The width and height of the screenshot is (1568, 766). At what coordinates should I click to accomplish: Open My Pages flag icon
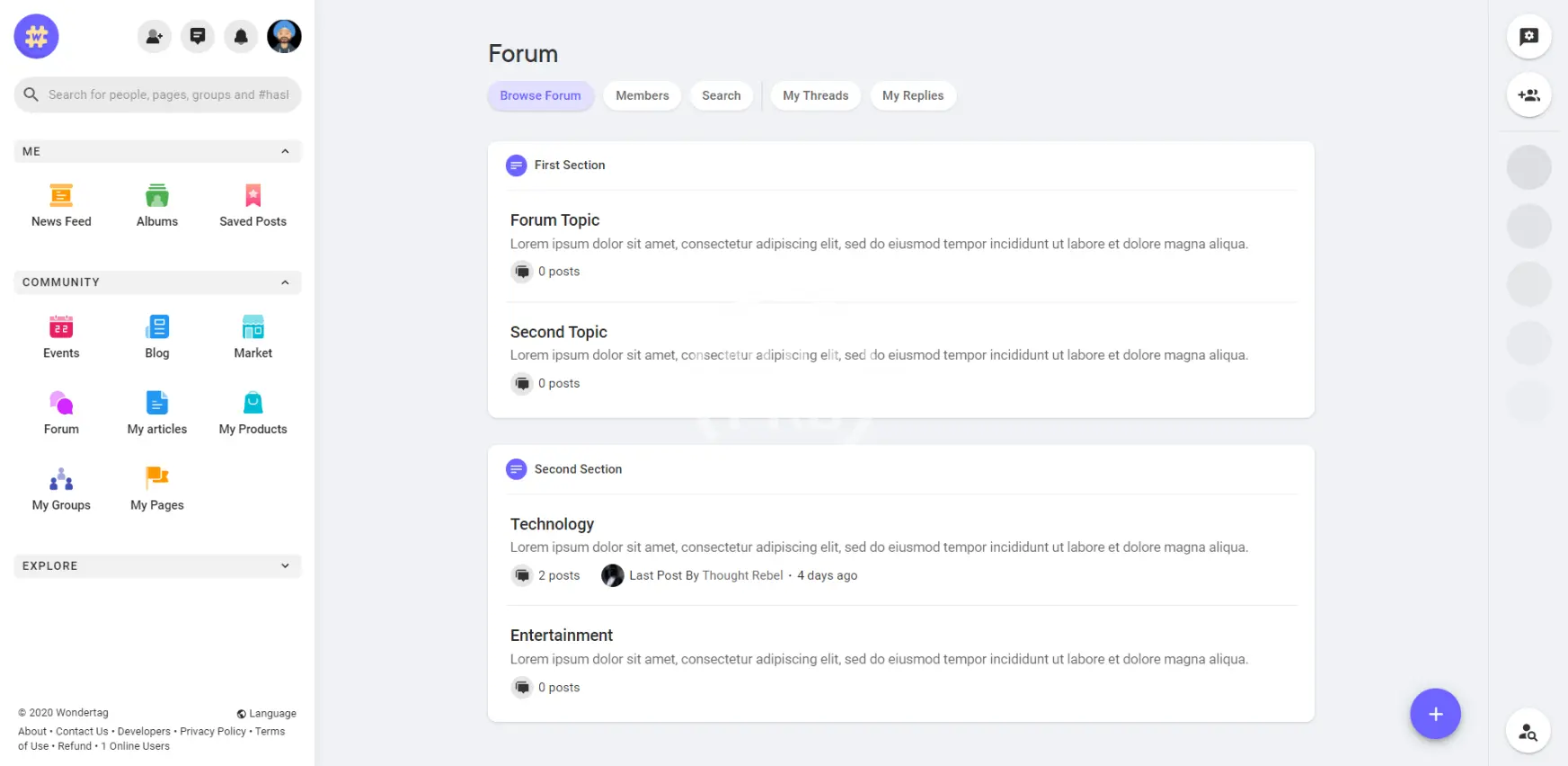tap(157, 479)
